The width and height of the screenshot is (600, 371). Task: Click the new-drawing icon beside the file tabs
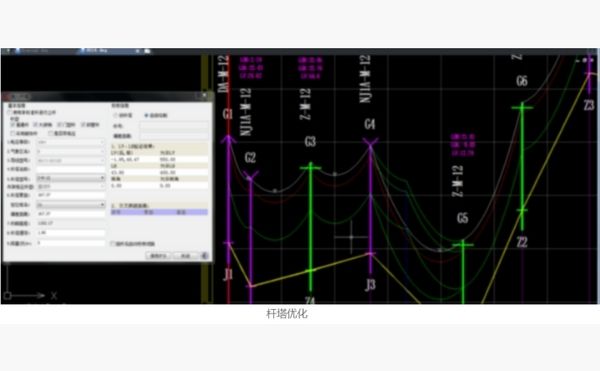[x=147, y=51]
